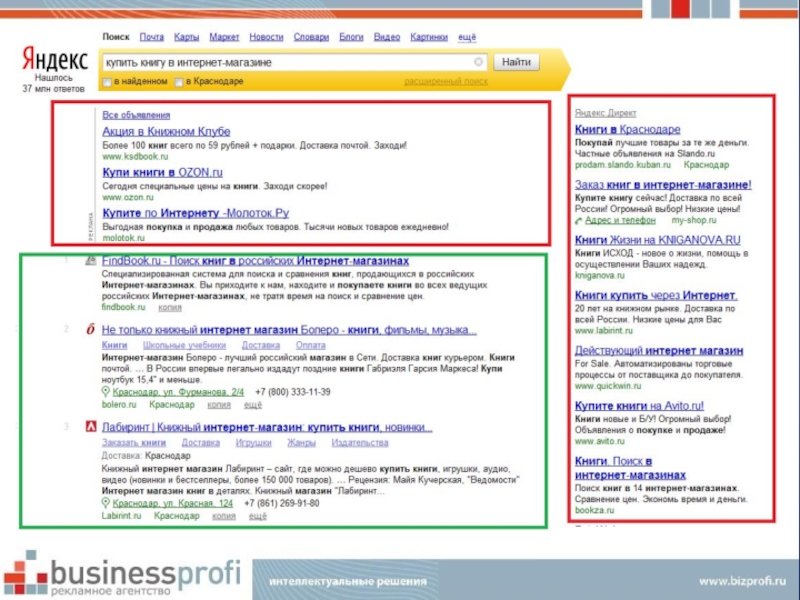Open the FindBook.ru search result title
The width and height of the screenshot is (800, 600).
(x=255, y=261)
